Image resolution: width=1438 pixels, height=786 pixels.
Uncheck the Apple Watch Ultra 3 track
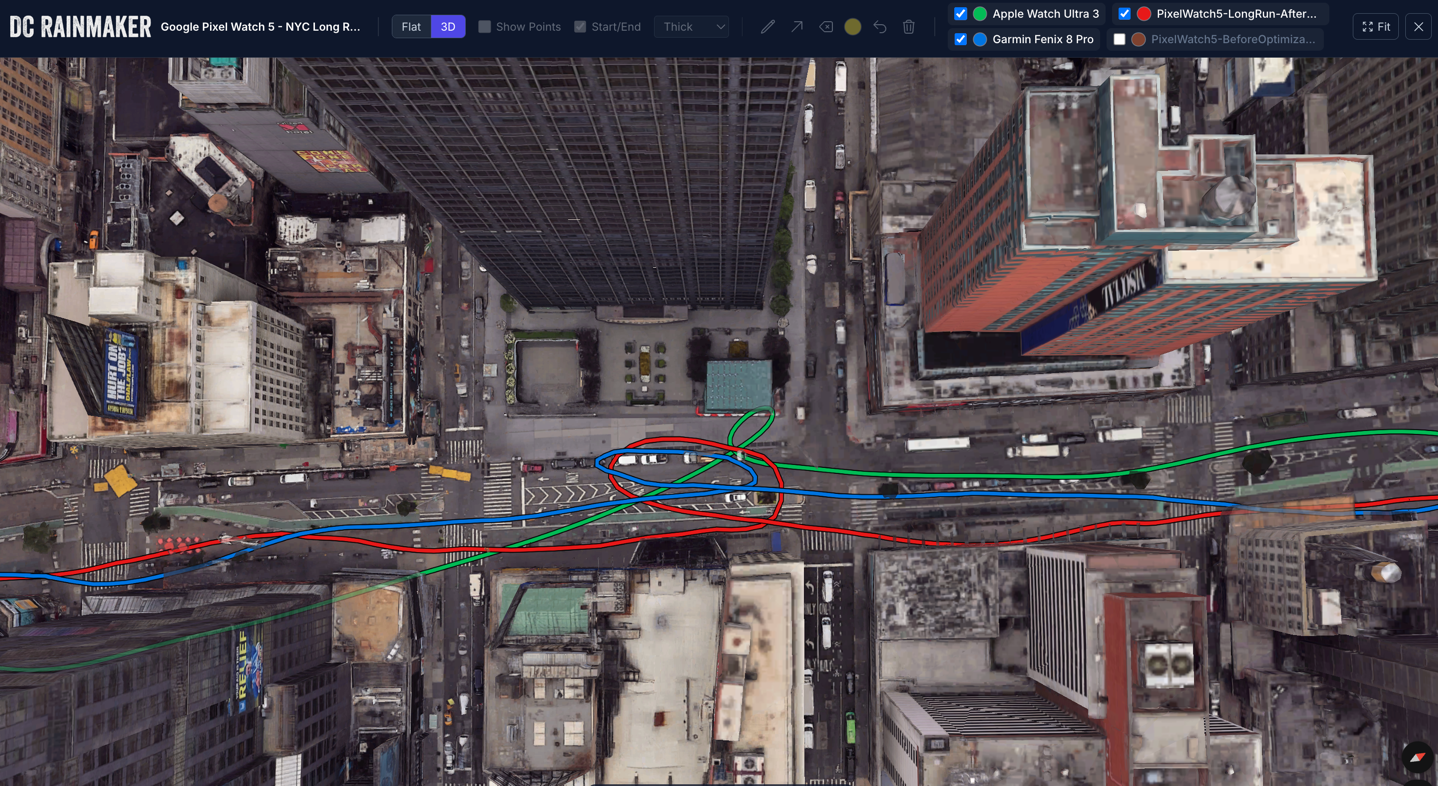[x=960, y=14]
